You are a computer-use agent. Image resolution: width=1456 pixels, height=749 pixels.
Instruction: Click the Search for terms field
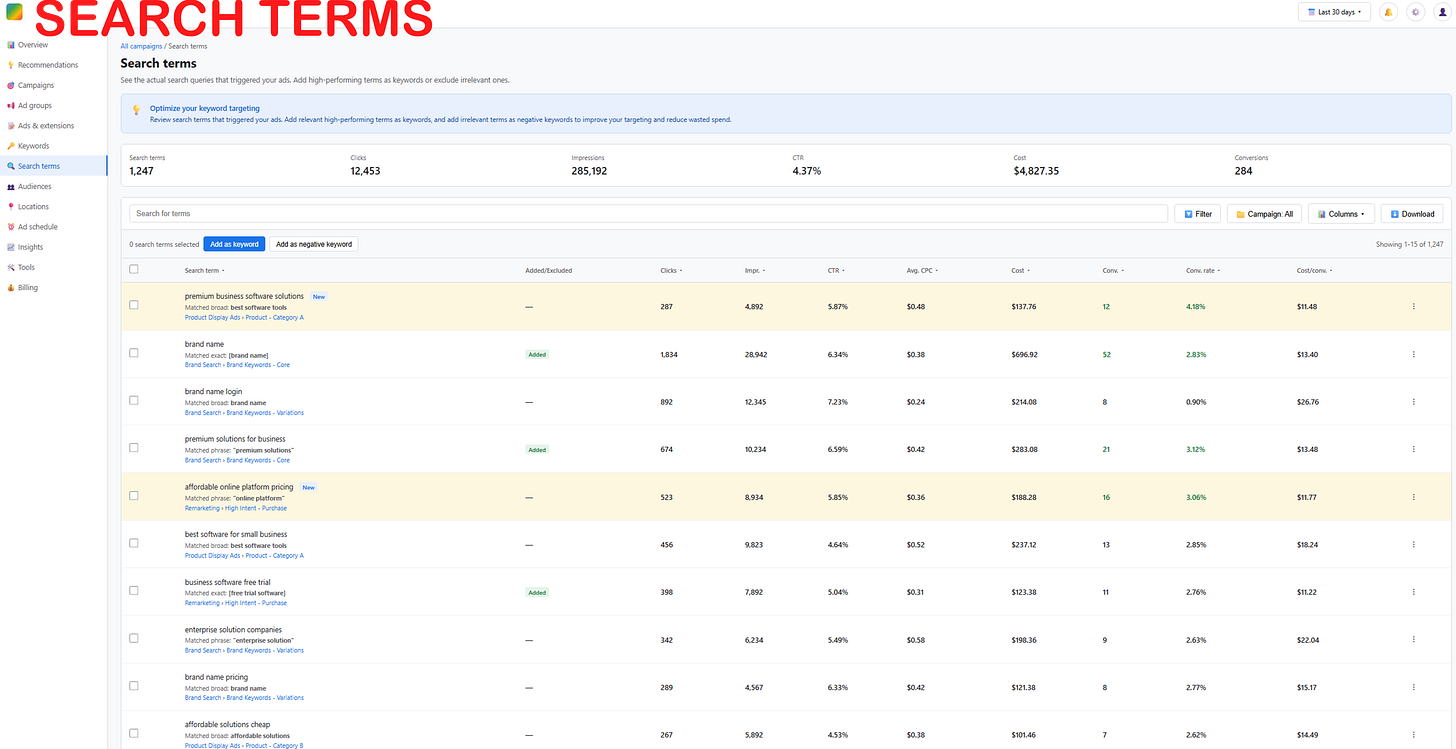(648, 214)
